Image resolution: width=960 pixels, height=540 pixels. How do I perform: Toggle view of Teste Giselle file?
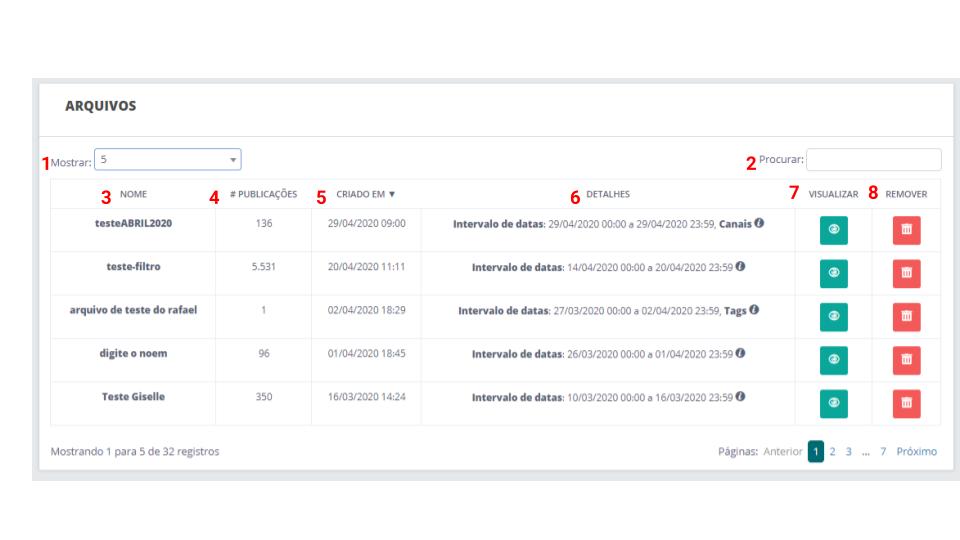833,402
